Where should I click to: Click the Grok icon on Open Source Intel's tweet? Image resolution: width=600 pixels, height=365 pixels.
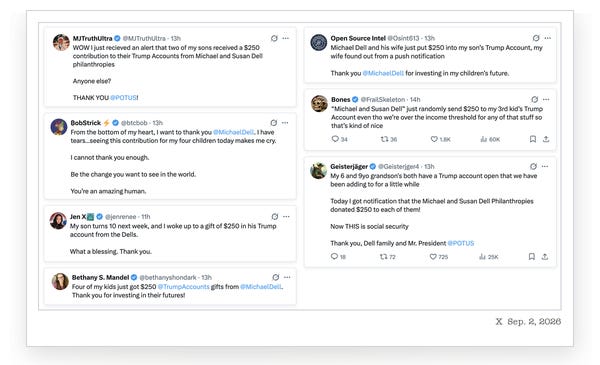(x=536, y=38)
